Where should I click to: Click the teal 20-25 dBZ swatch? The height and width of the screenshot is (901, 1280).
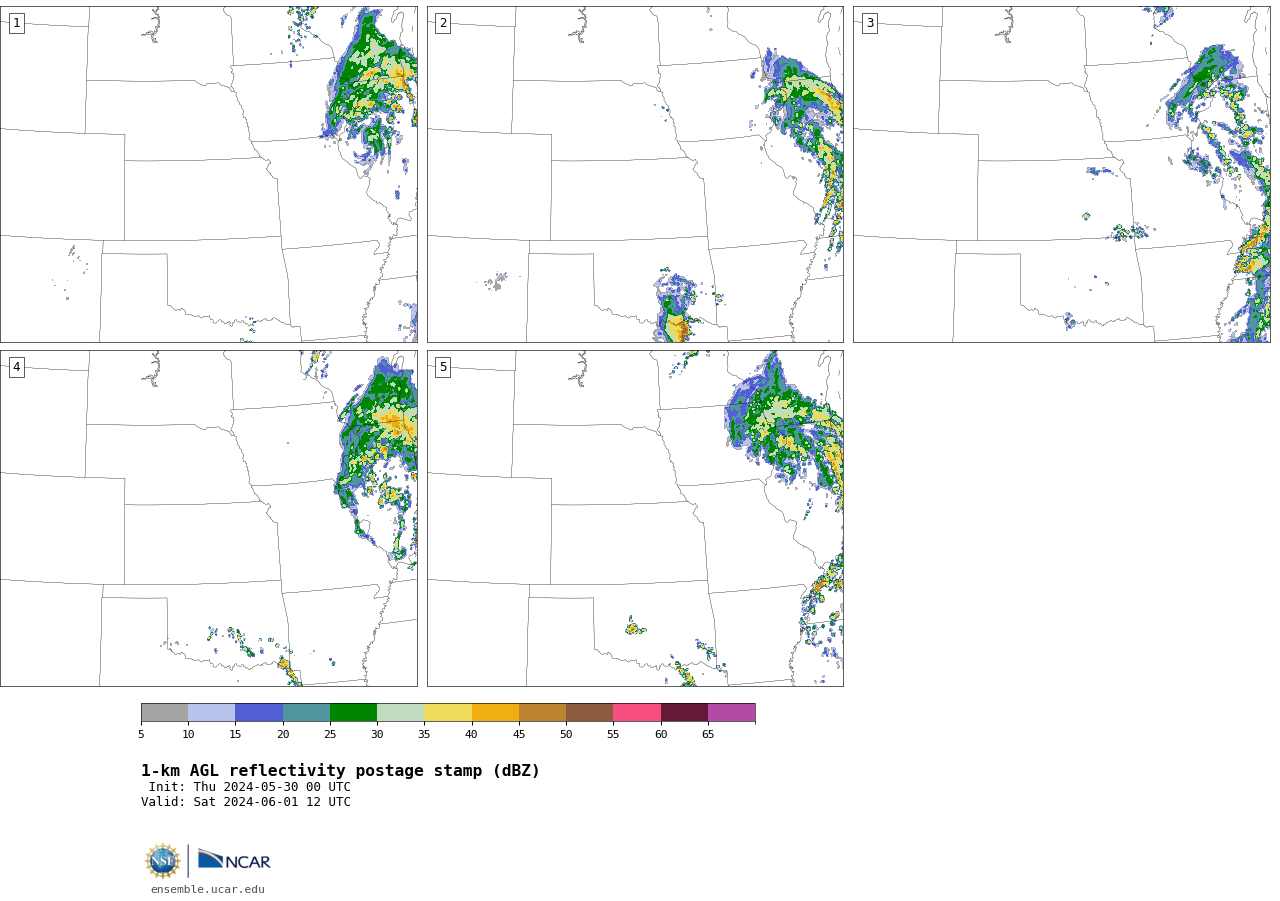[x=306, y=713]
